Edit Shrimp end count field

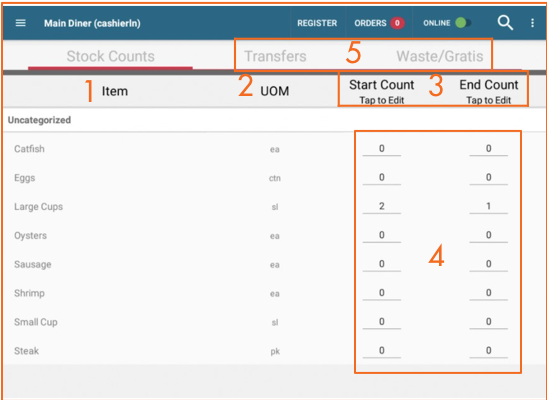488,293
